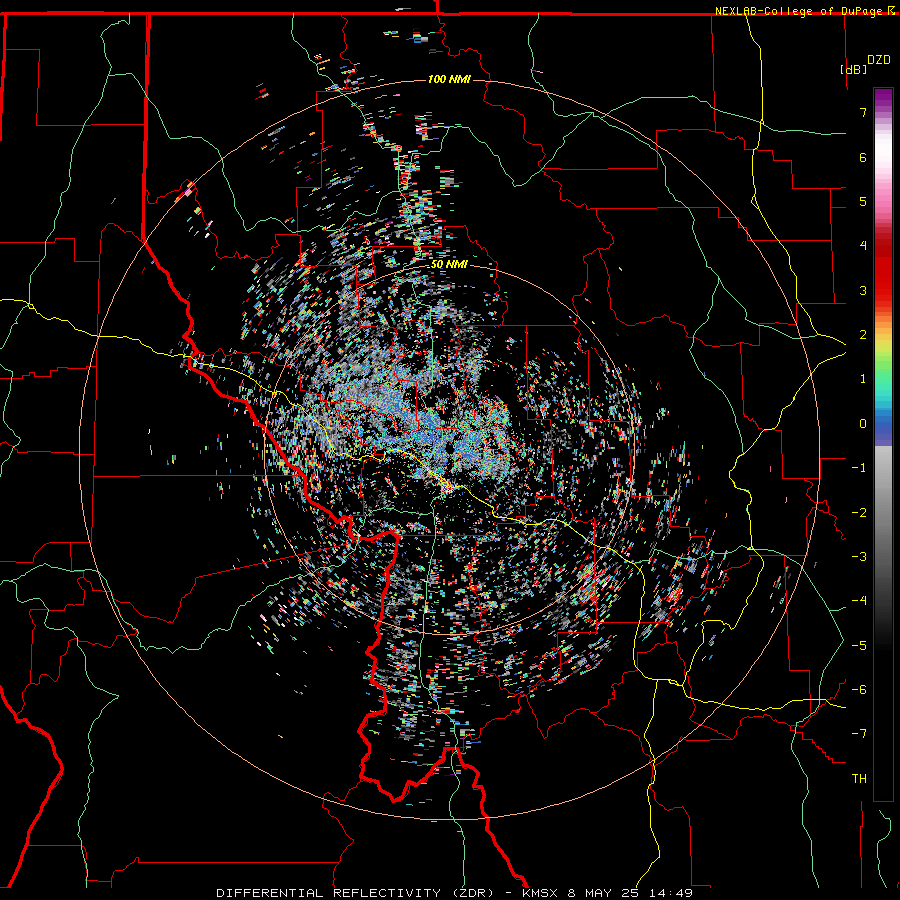Click the -7 value on the color scale
This screenshot has height=900, width=900.
click(x=859, y=734)
